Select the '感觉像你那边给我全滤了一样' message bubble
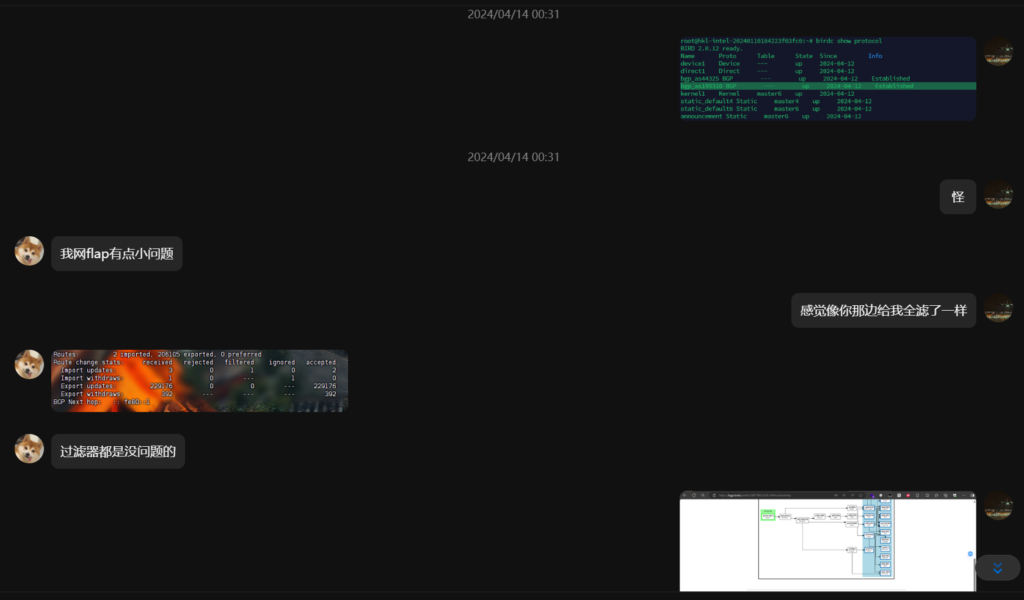 [884, 310]
